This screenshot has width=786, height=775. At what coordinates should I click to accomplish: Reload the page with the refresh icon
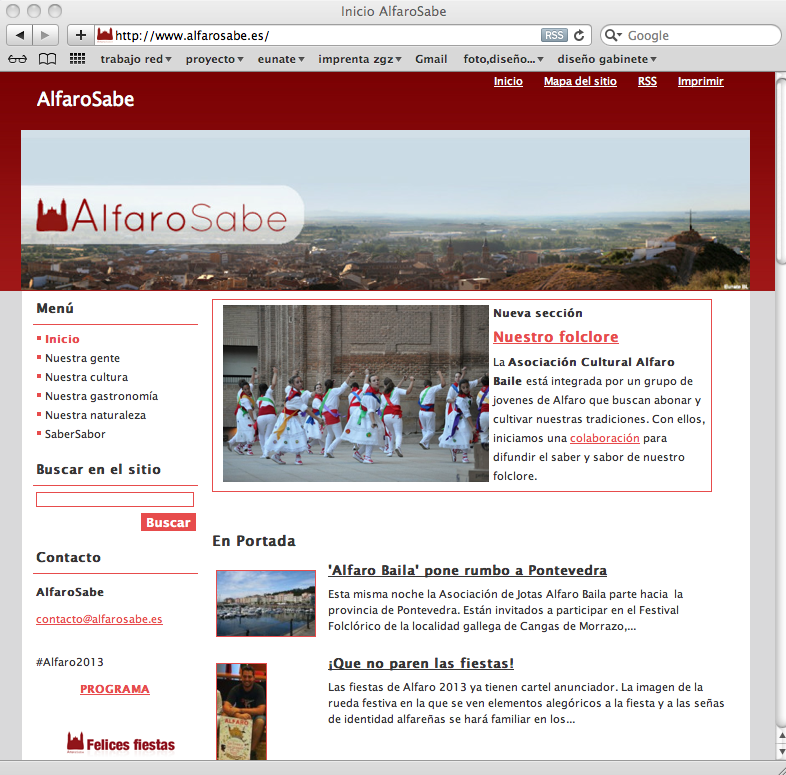click(579, 35)
